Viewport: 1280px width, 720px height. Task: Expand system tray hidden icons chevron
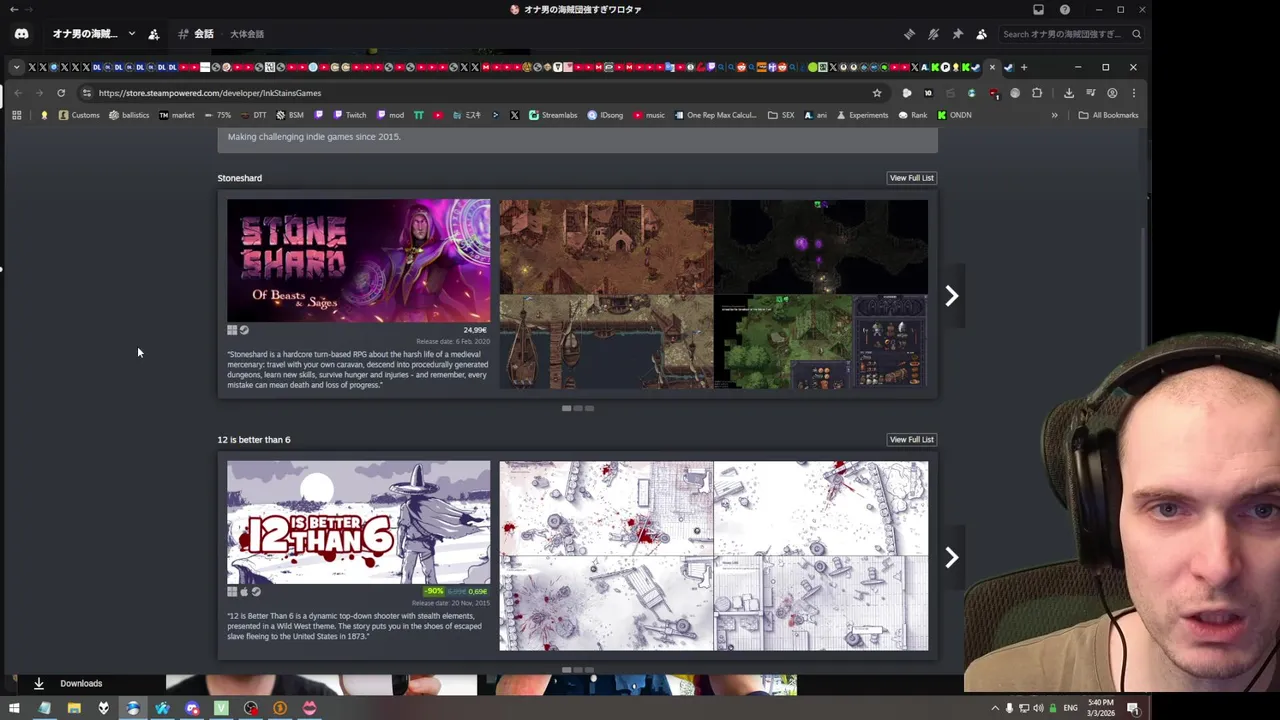pos(995,708)
